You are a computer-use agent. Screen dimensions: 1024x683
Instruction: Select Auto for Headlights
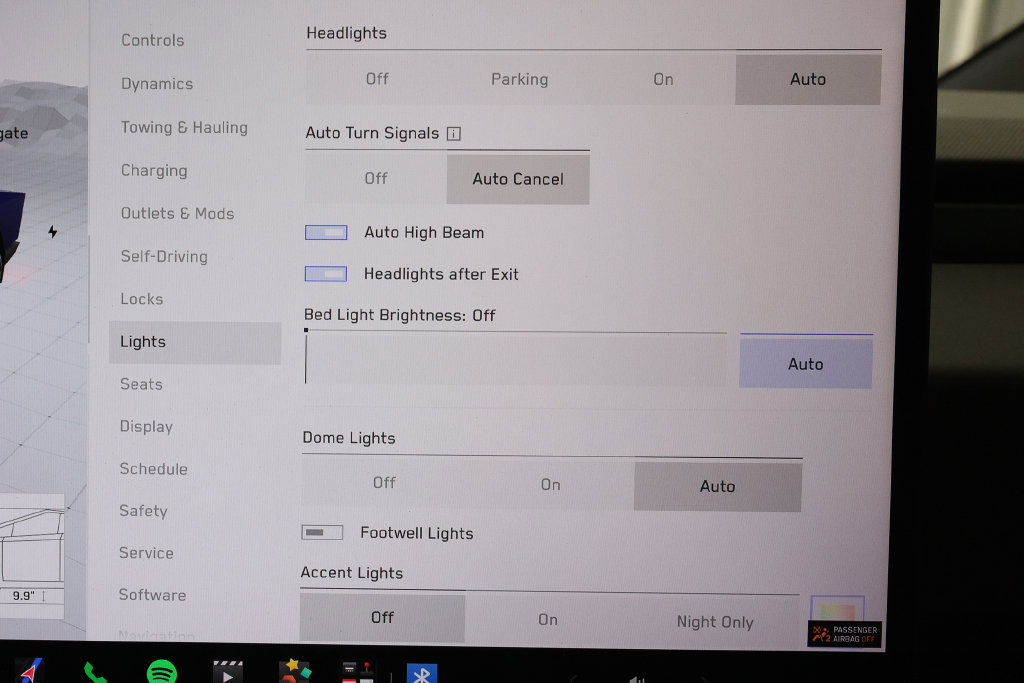click(808, 79)
